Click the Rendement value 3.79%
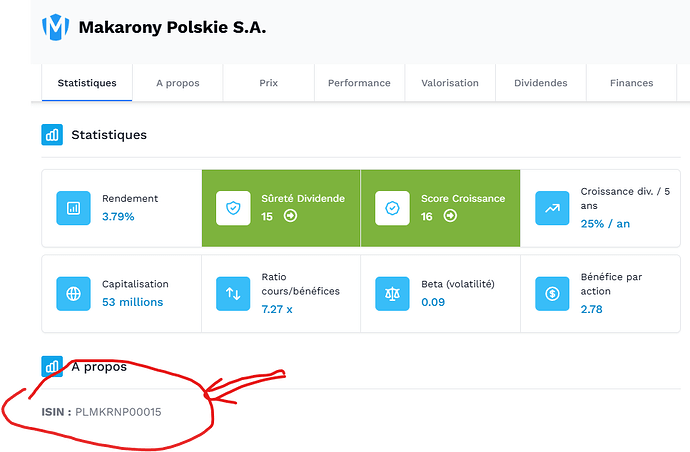The image size is (690, 452). click(x=118, y=217)
